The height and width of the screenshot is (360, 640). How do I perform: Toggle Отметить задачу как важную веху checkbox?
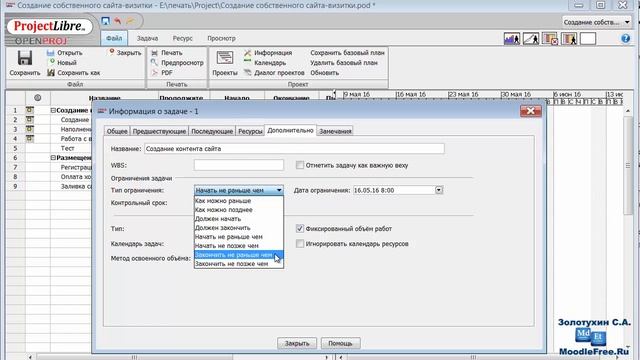[300, 165]
